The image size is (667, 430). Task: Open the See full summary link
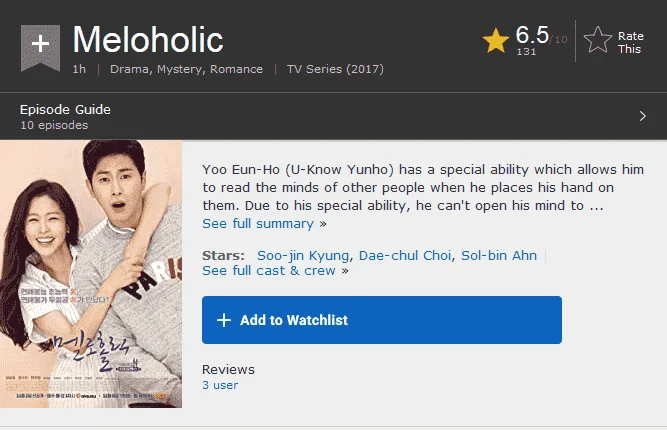click(264, 223)
